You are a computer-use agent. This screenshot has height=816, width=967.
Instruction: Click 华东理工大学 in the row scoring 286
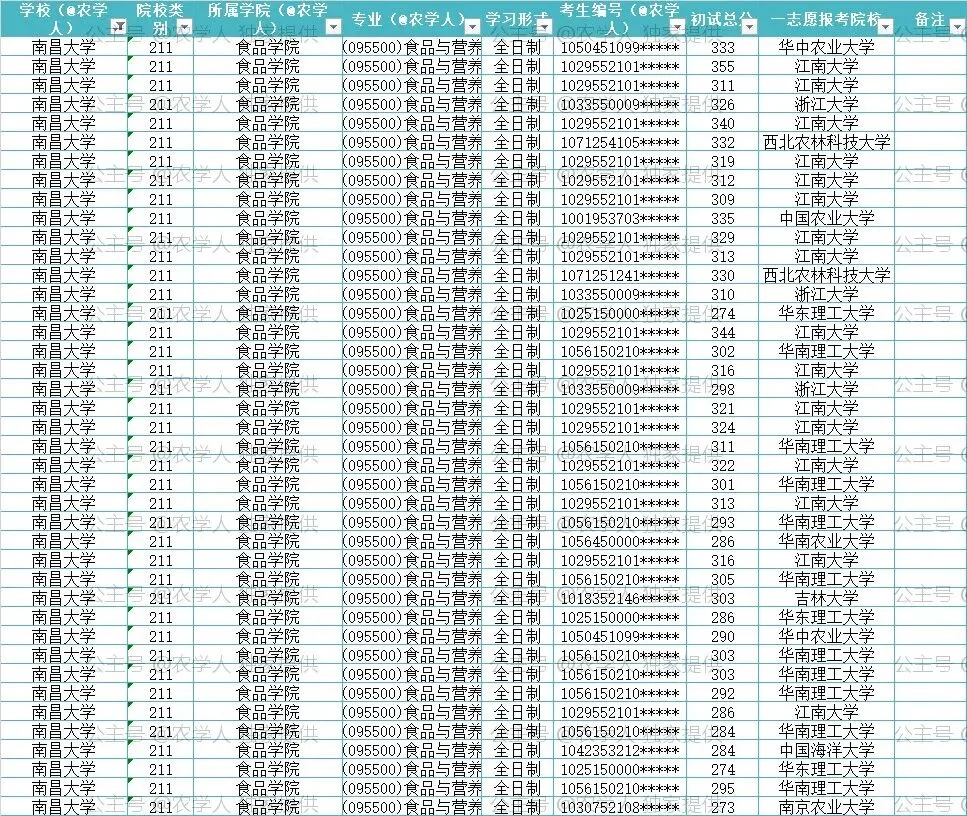point(826,618)
